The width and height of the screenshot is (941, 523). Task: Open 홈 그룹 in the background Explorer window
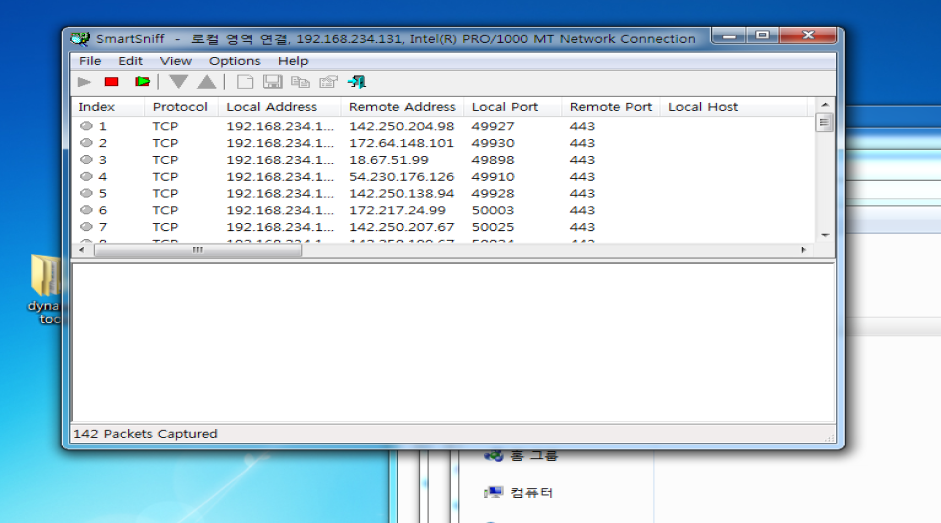[521, 456]
